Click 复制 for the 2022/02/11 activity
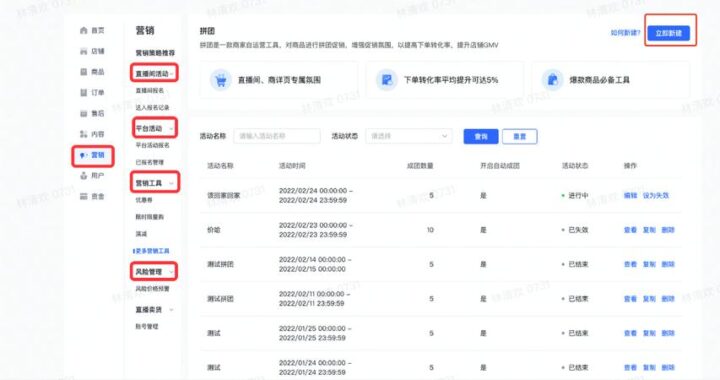The image size is (720, 380). point(649,299)
